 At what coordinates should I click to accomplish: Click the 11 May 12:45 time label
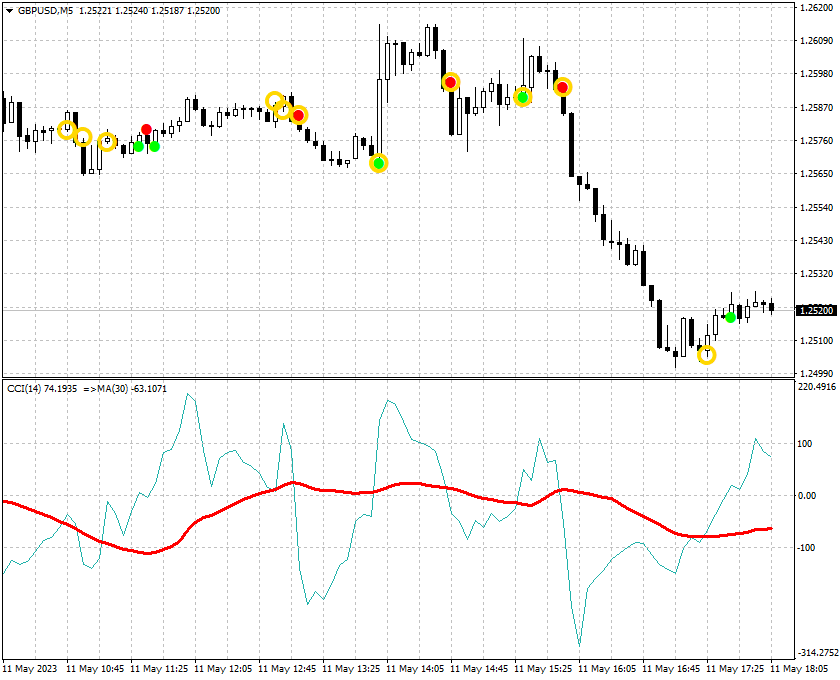click(x=287, y=669)
